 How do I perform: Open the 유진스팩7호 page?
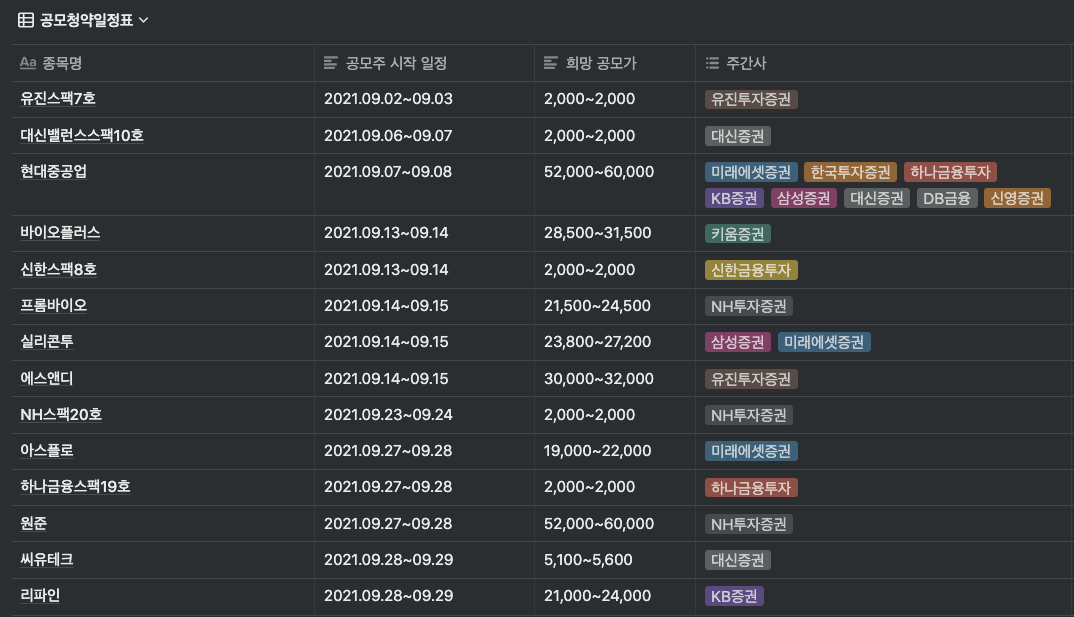point(58,99)
